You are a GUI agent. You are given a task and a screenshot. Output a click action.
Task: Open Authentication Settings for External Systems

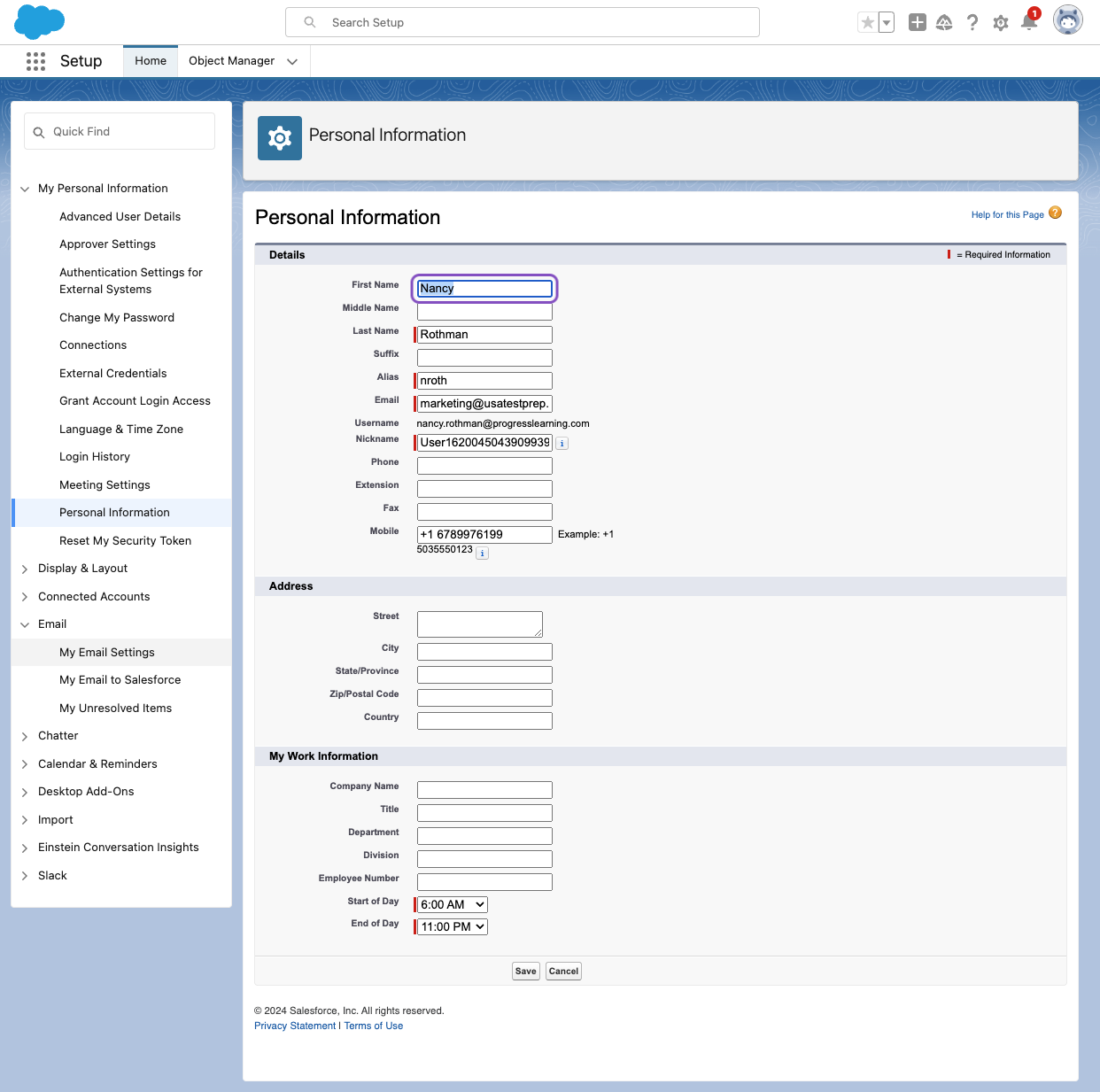point(131,281)
